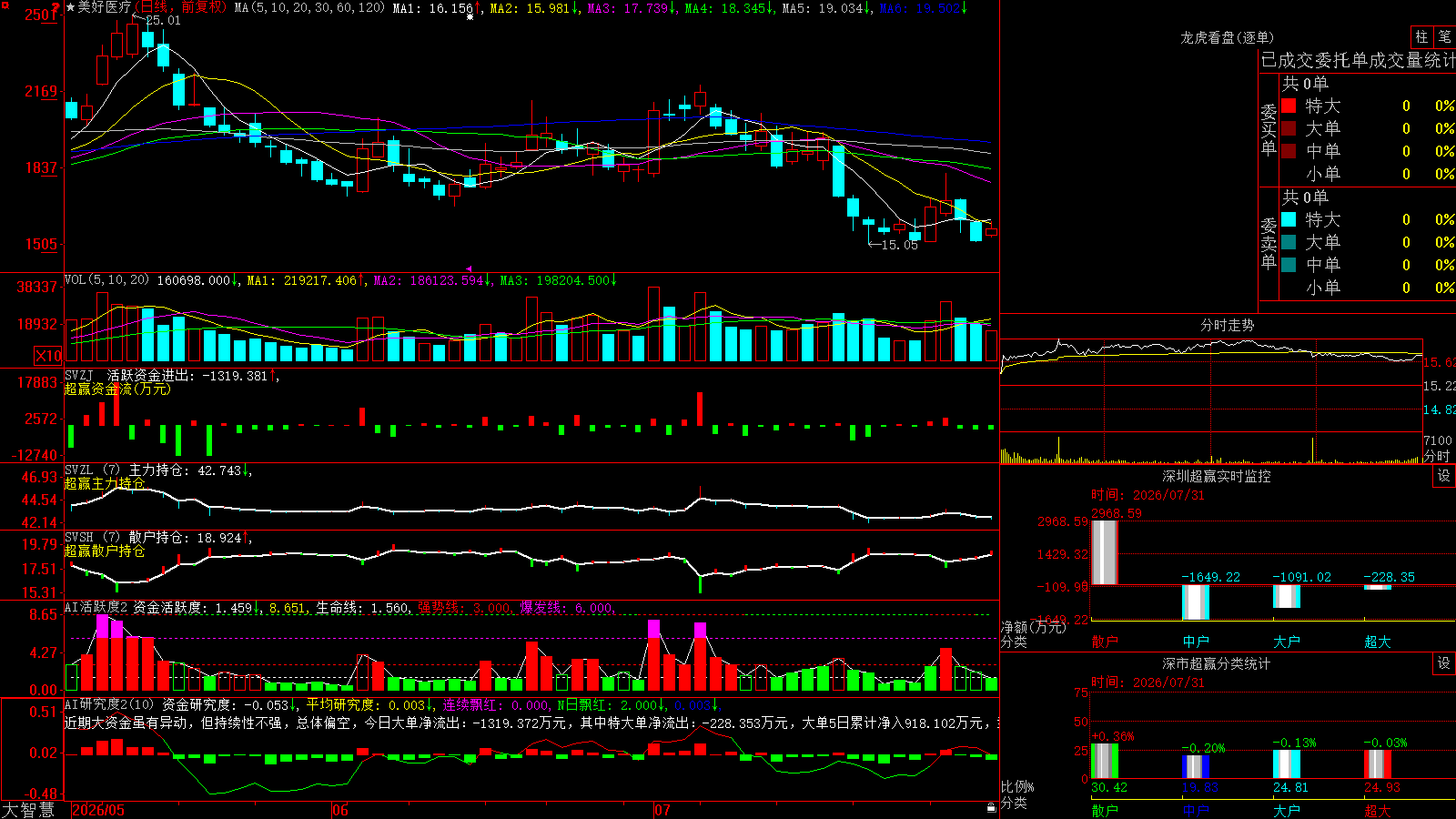Click the AI研究度2(10) indicator label
The width and height of the screenshot is (1456, 819).
pyautogui.click(x=109, y=704)
